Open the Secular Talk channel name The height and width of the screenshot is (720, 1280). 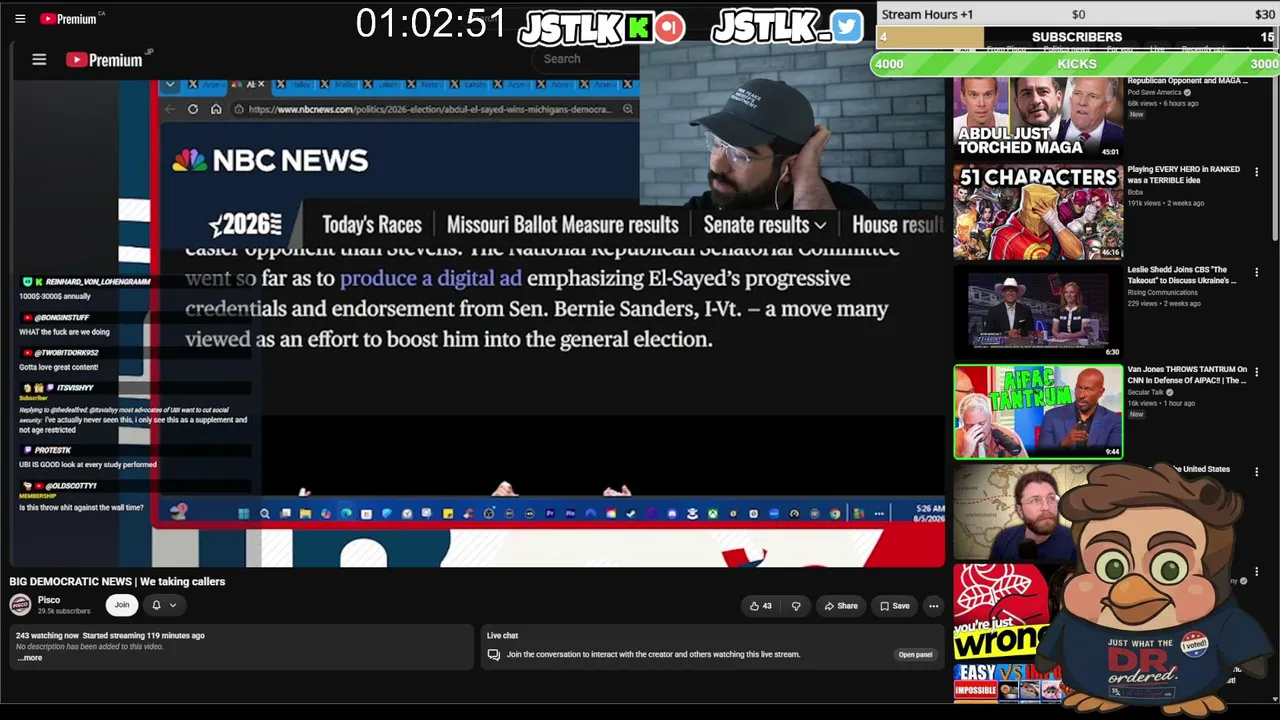(1145, 392)
